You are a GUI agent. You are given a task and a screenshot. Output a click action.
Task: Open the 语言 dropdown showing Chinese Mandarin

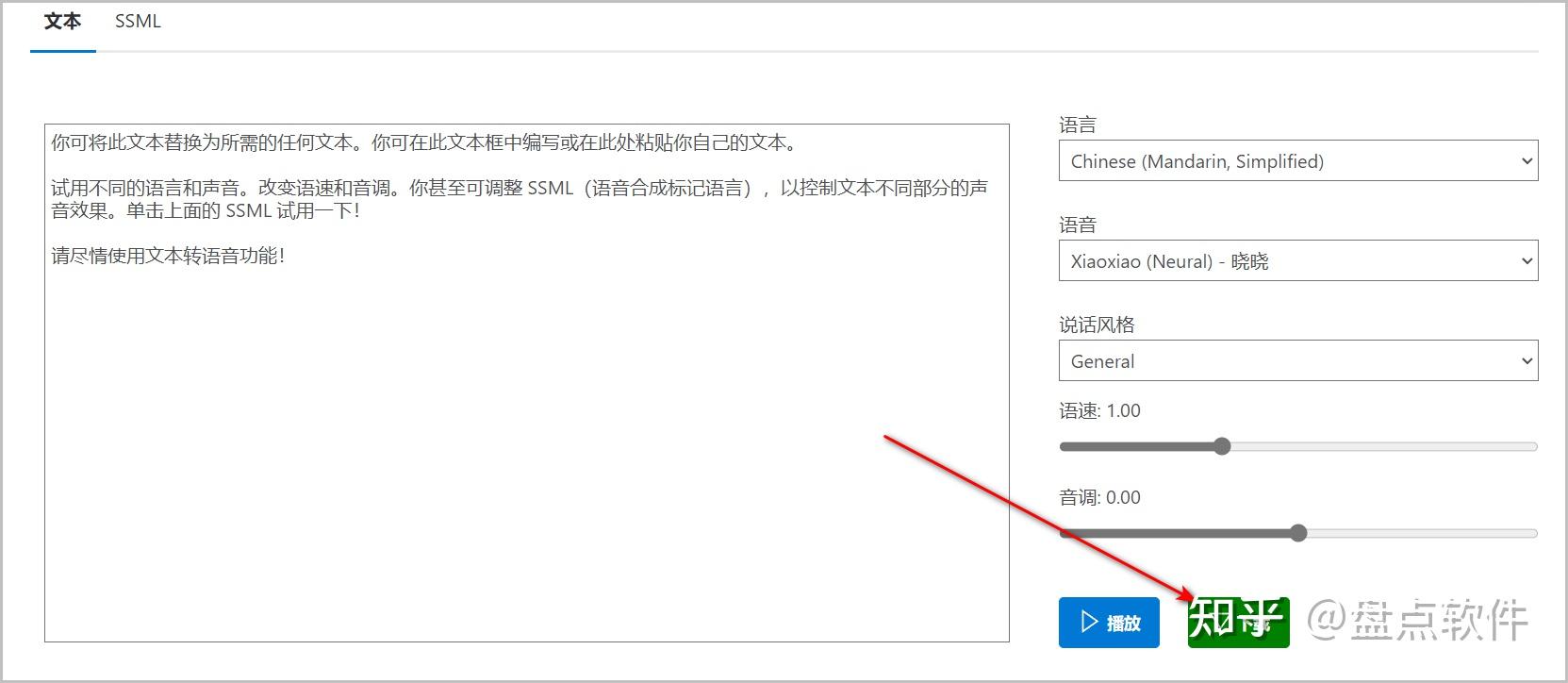[1298, 161]
